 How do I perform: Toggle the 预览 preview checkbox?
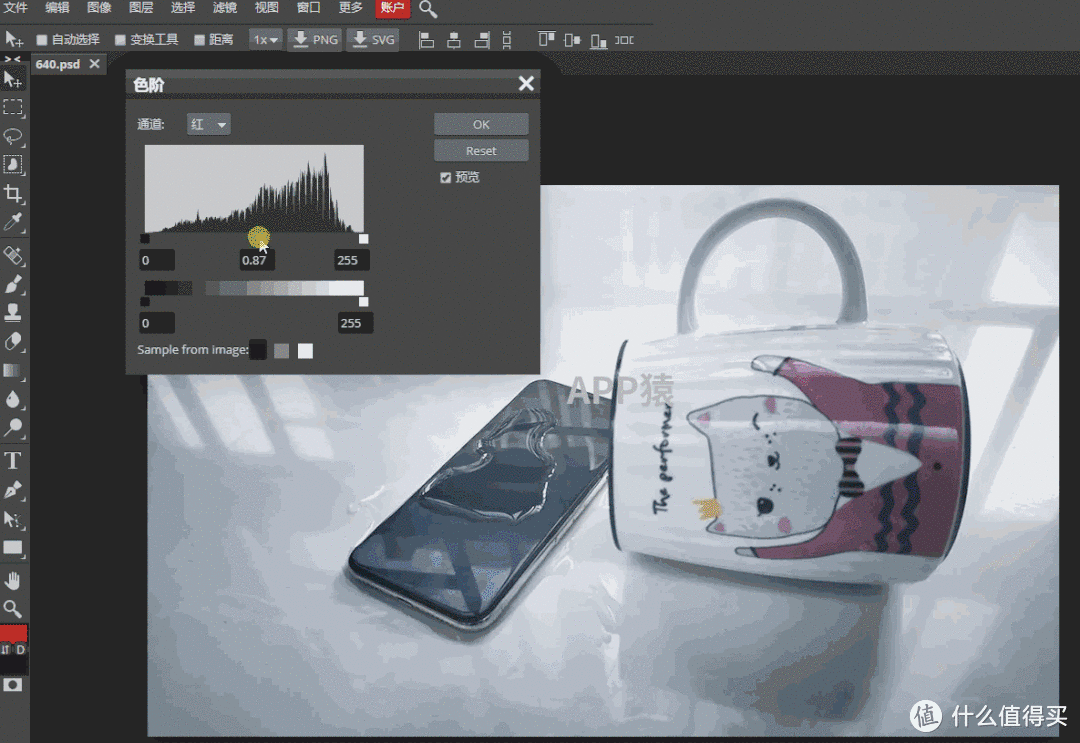446,177
